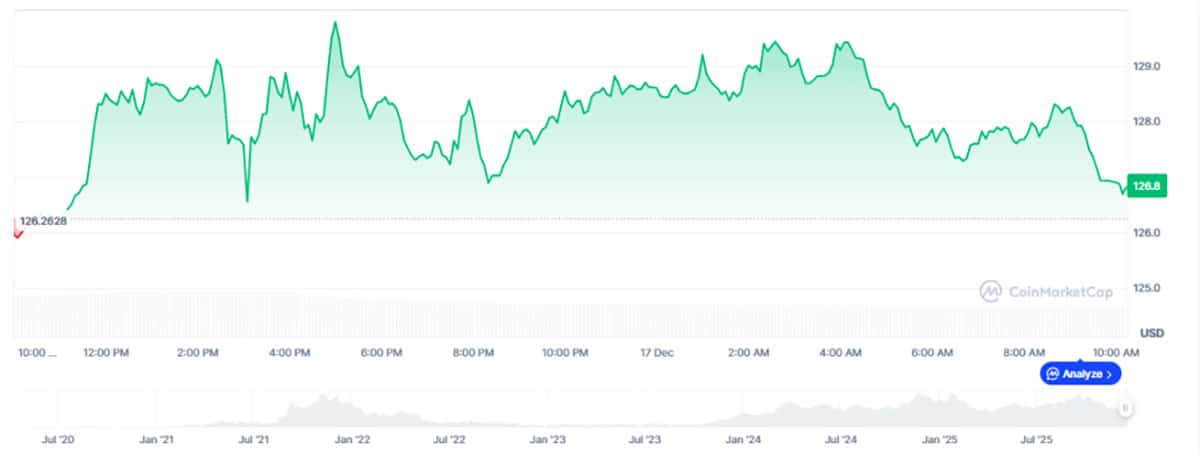Grab the range handle on the navigator's right edge
The image size is (1200, 455).
tap(1126, 408)
